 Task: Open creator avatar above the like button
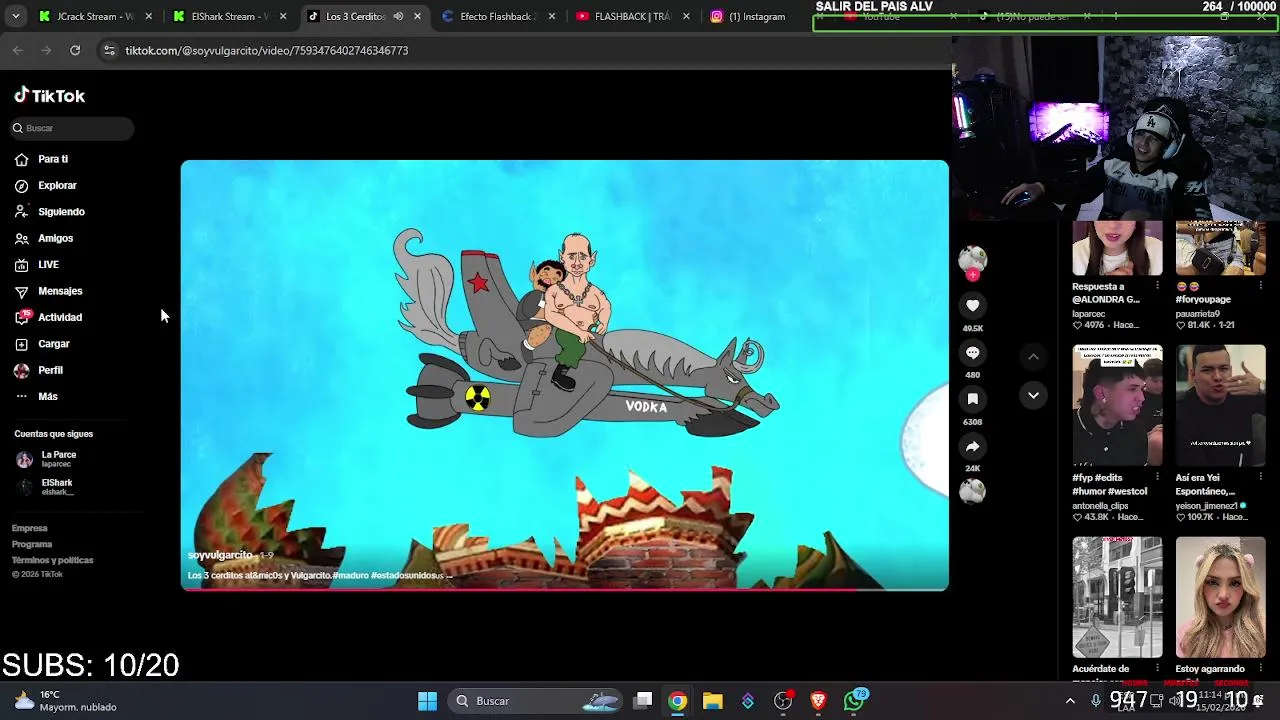972,260
